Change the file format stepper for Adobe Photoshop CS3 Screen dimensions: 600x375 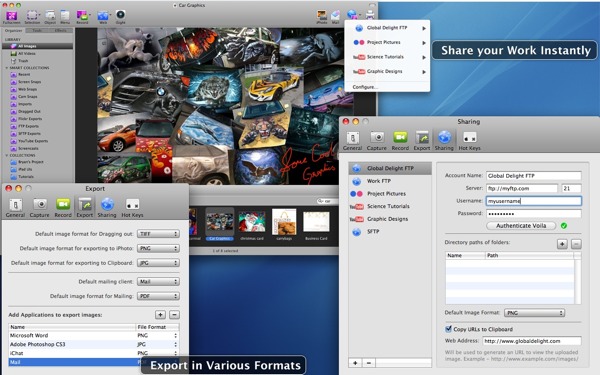tap(175, 344)
